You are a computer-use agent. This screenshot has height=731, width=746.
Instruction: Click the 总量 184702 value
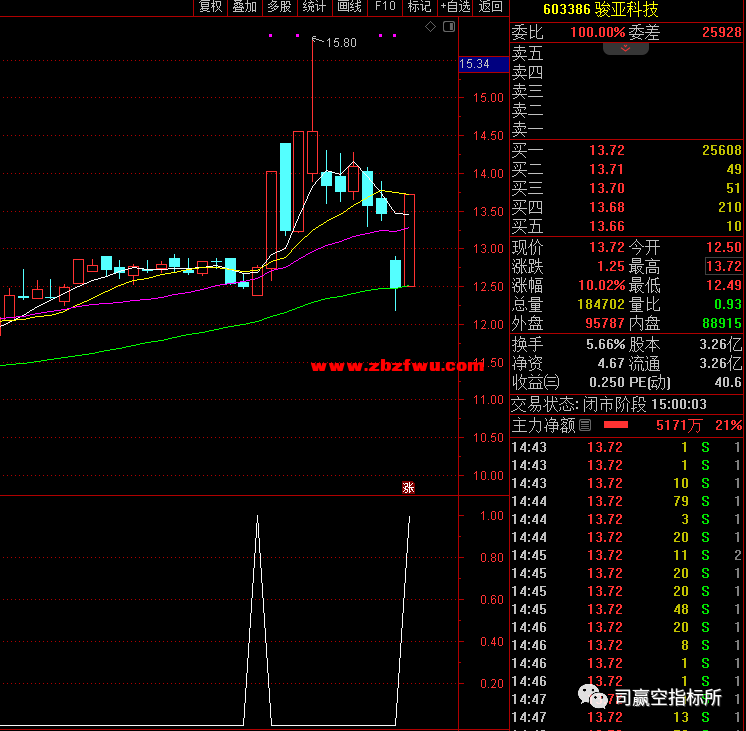coord(600,305)
